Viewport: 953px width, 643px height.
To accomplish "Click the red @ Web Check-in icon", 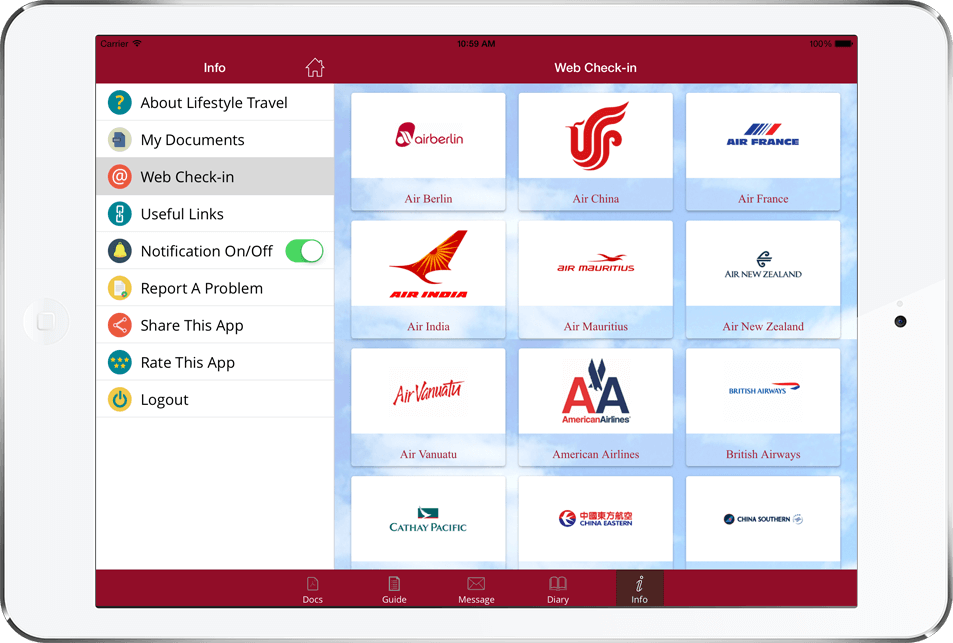I will tap(120, 177).
